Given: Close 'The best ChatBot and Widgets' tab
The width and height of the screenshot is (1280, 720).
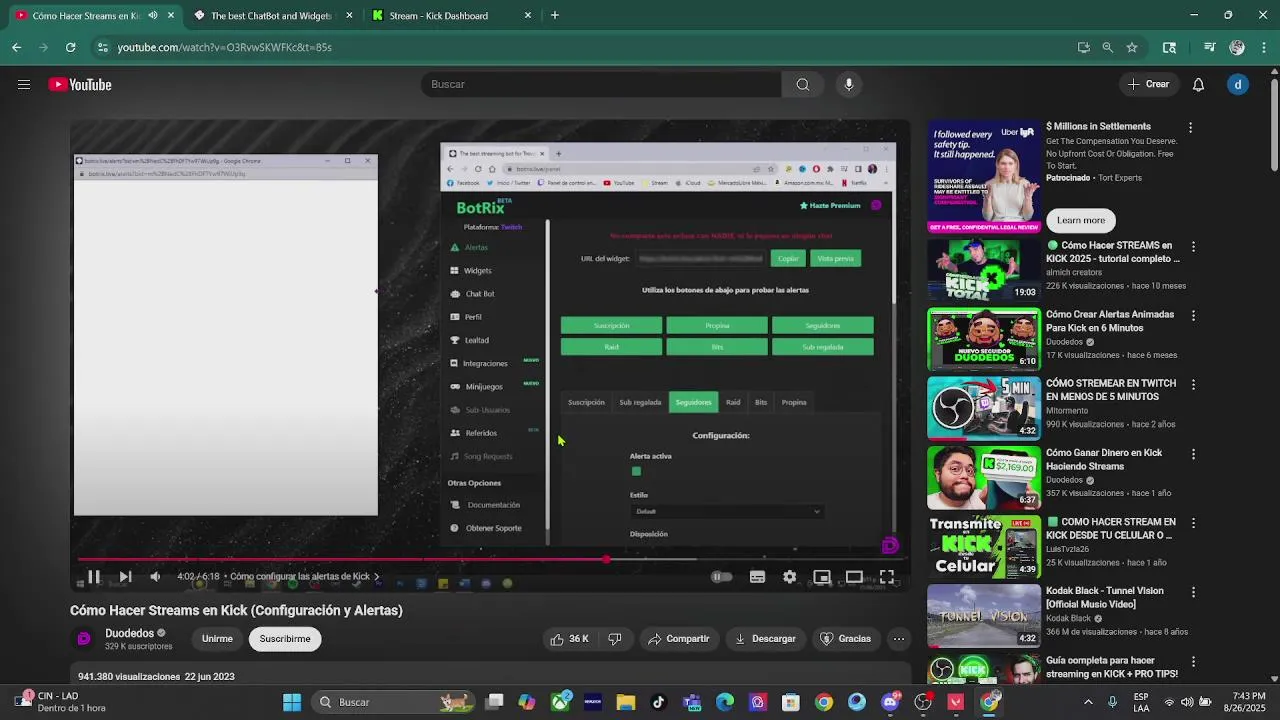Looking at the screenshot, I should (x=349, y=16).
